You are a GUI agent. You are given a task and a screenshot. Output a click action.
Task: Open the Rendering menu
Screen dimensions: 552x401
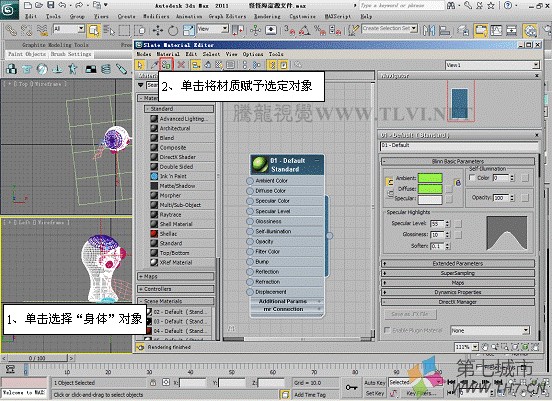[267, 16]
